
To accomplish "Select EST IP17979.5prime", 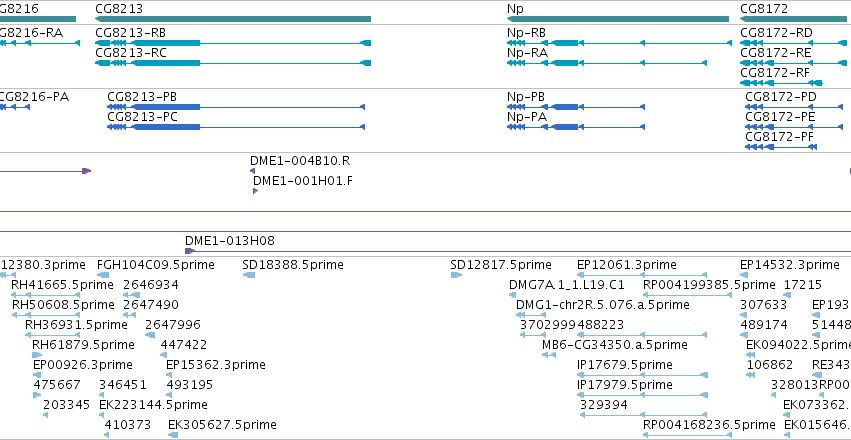I will (643, 395).
